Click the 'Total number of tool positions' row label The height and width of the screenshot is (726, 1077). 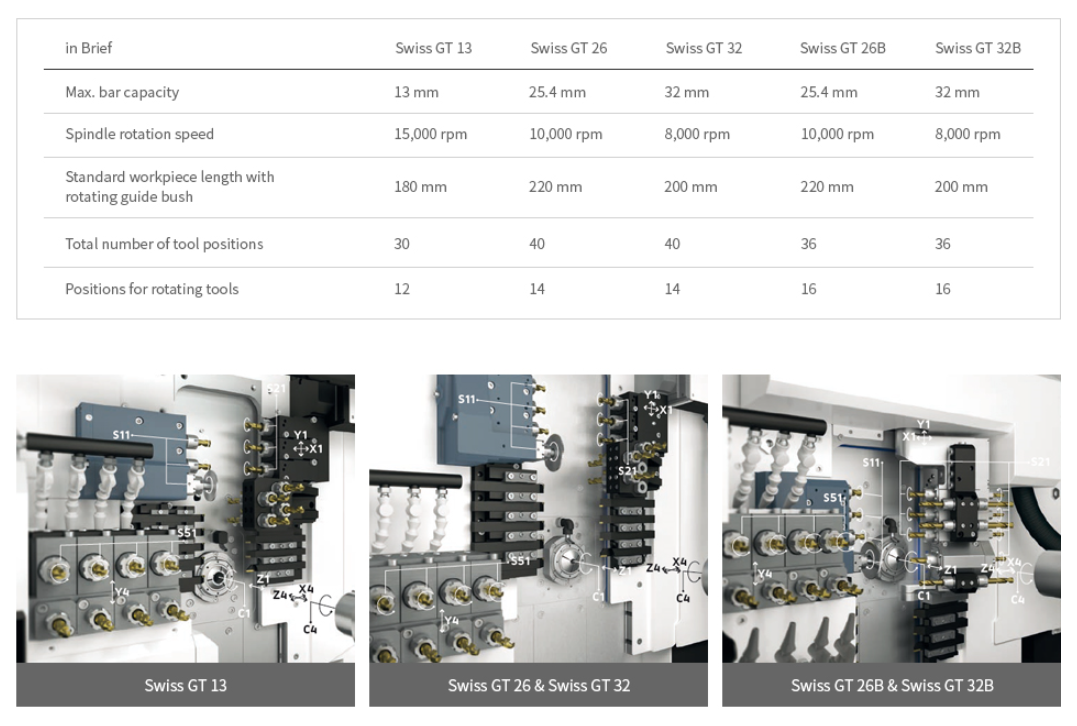point(164,244)
